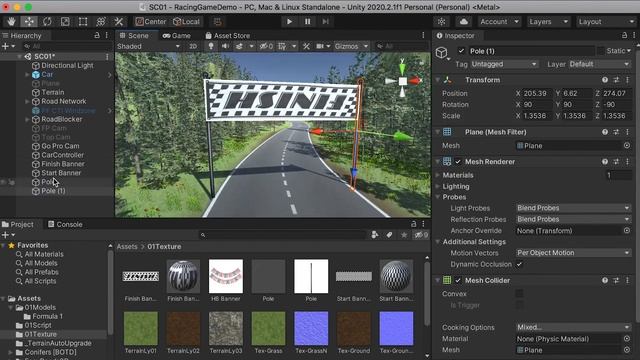The height and width of the screenshot is (360, 640).
Task: Select Directional Light in Hierarchy
Action: coord(67,65)
